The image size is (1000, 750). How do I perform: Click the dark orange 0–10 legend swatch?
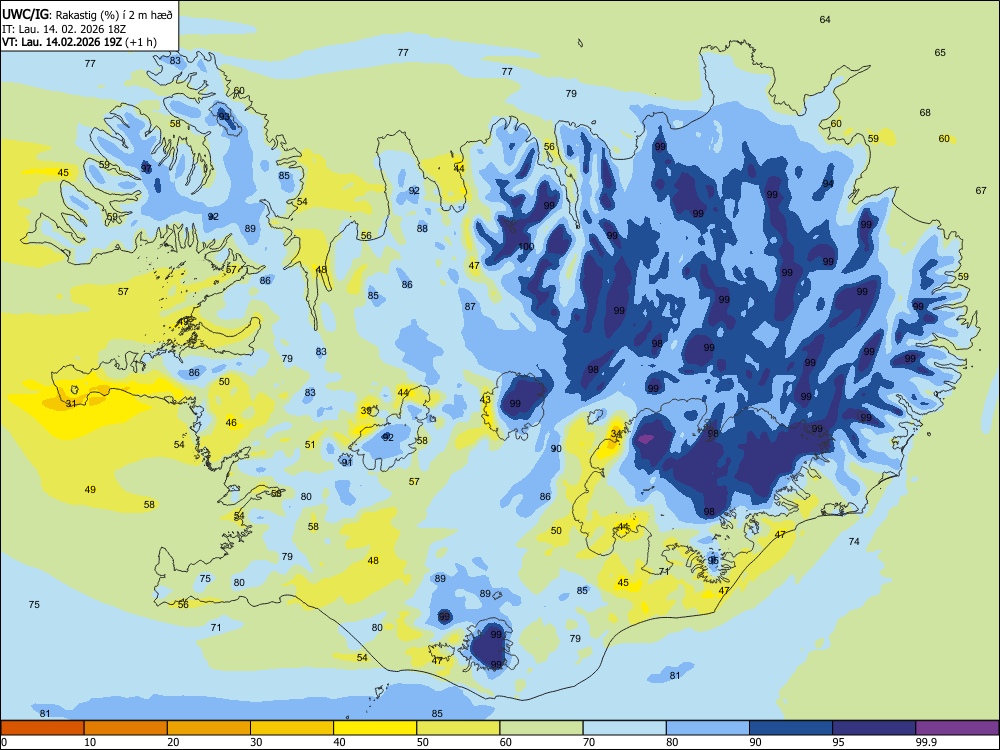click(x=42, y=728)
